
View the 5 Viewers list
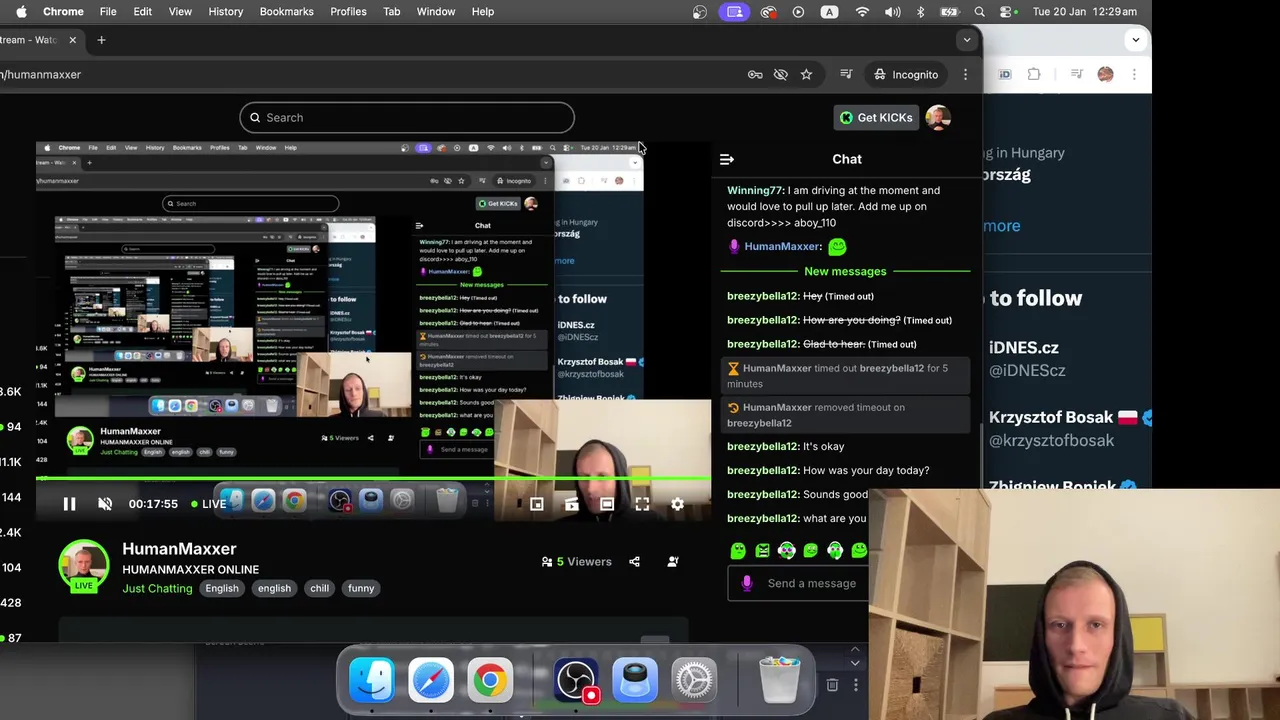576,562
